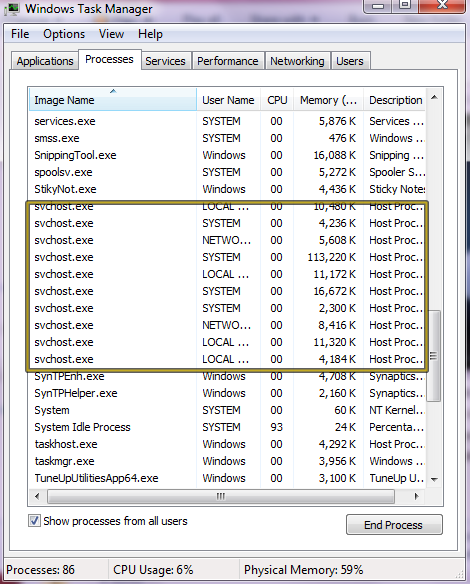Click the horizontal scrollbar right arrow

pyautogui.click(x=417, y=496)
